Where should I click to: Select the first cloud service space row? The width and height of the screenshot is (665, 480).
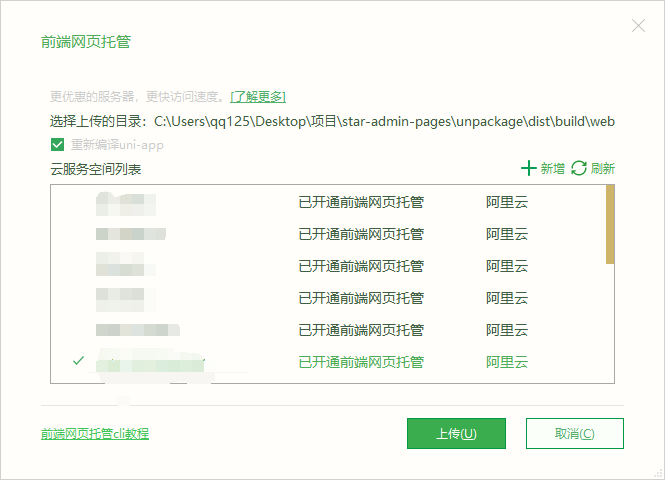click(330, 203)
